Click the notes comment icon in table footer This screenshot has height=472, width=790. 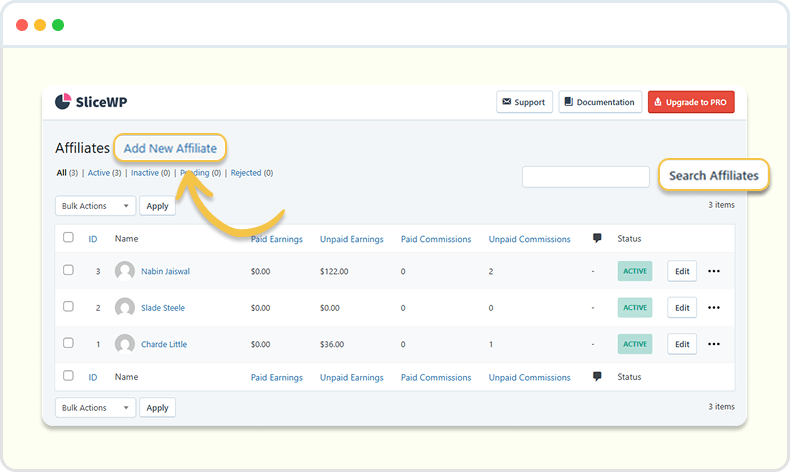597,376
